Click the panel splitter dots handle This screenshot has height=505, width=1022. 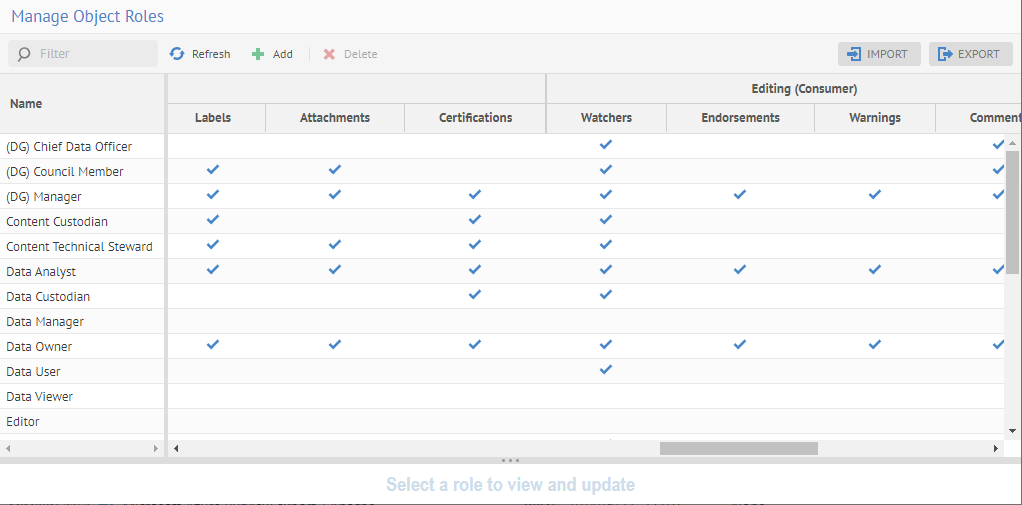point(510,460)
